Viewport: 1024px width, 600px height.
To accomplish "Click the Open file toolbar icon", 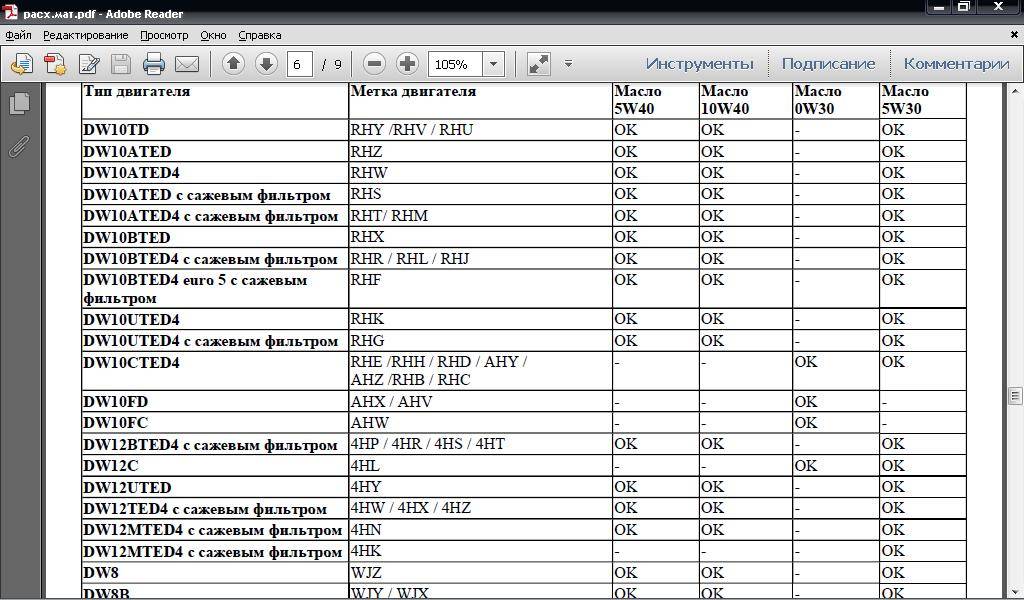I will coord(21,64).
